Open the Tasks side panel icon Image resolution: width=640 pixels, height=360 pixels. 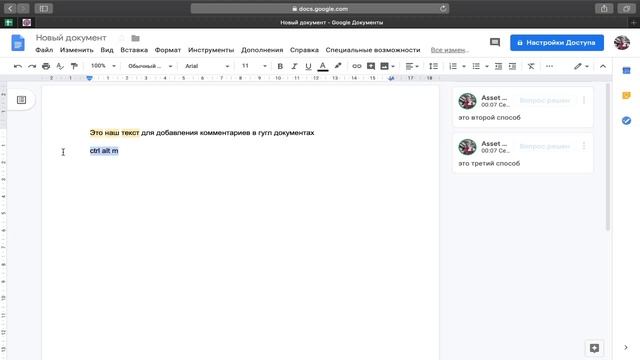[627, 120]
